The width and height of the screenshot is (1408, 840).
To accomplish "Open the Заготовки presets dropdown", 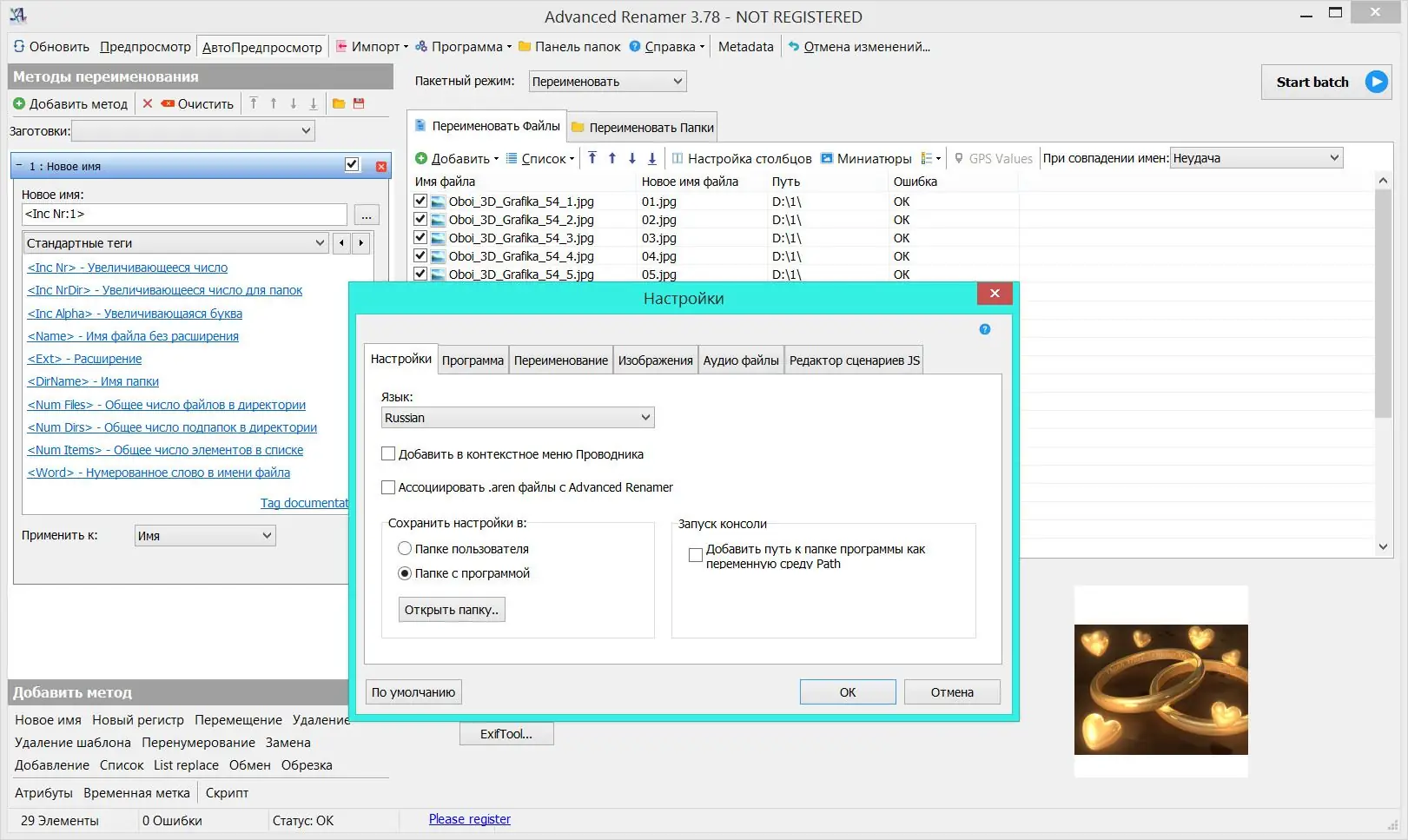I will tap(193, 131).
